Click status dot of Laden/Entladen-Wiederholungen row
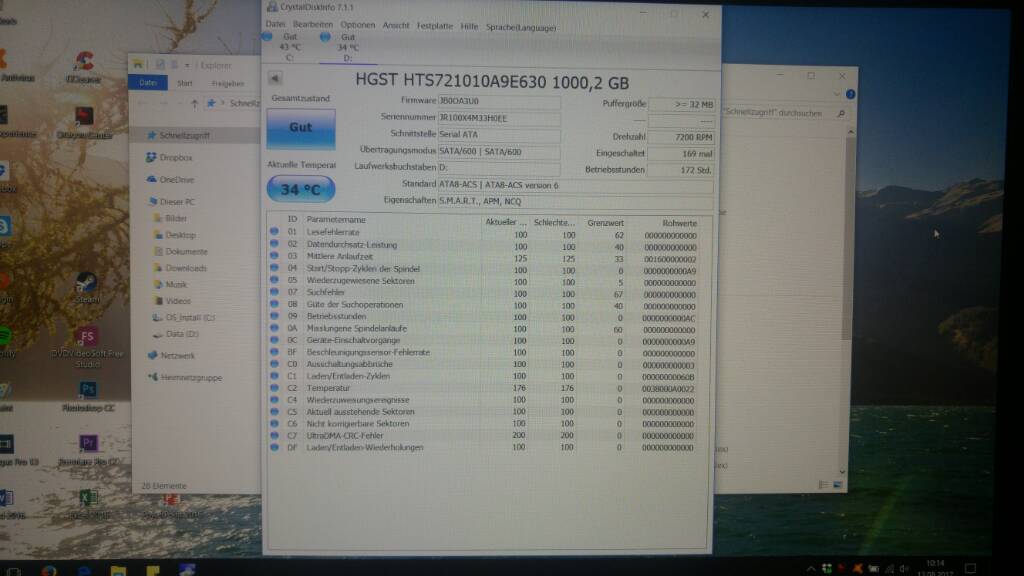The height and width of the screenshot is (576, 1024). point(274,447)
